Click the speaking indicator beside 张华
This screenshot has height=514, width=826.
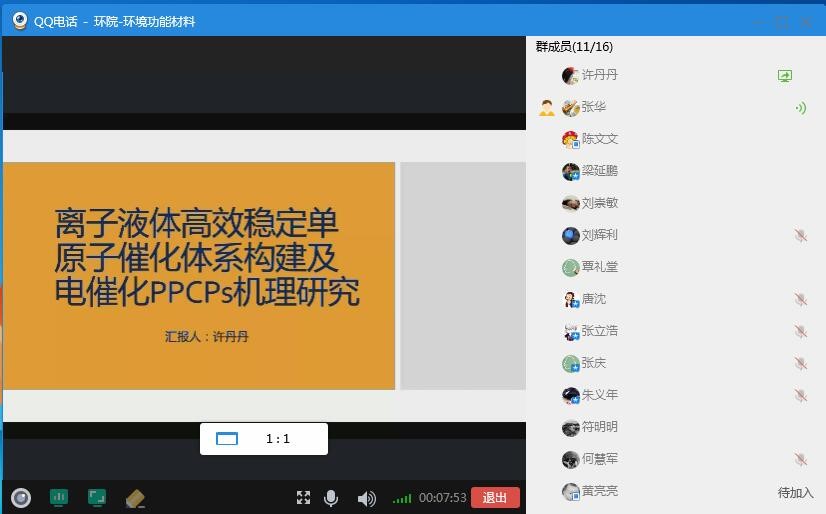(x=800, y=108)
